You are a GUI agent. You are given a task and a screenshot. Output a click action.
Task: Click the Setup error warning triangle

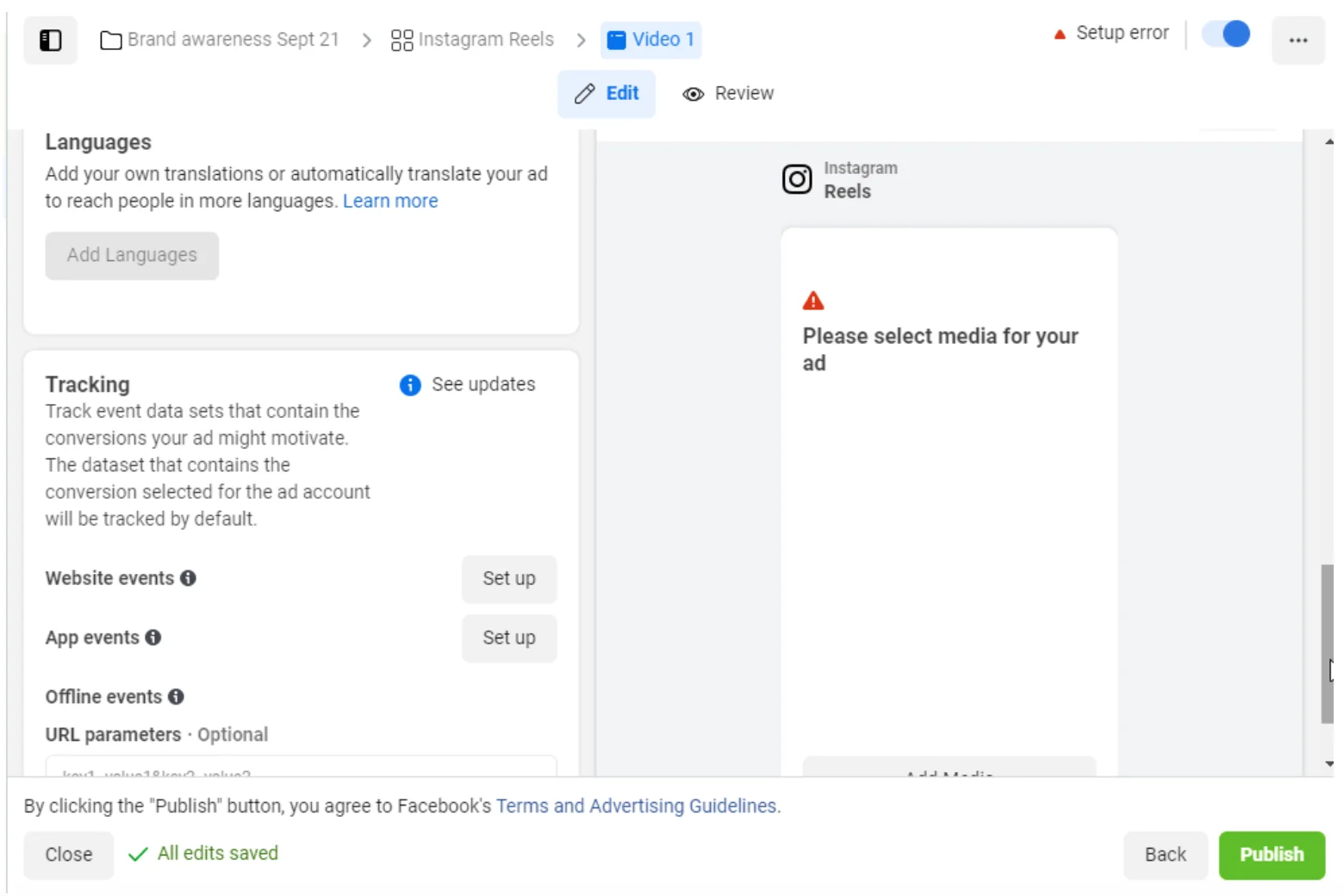tap(1060, 34)
